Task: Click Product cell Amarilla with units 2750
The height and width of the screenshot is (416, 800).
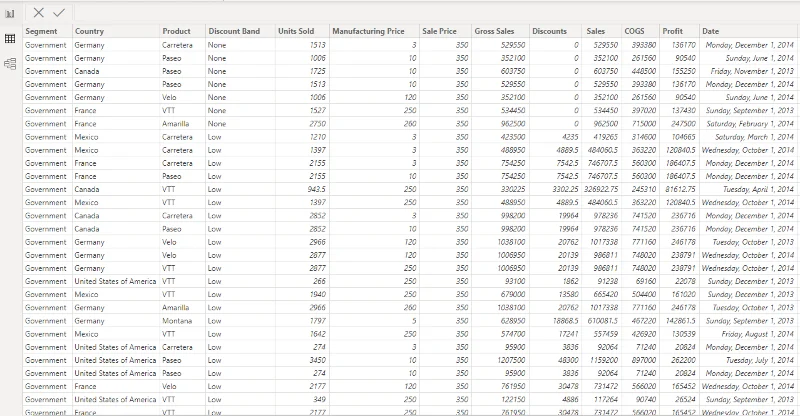Action: 176,124
